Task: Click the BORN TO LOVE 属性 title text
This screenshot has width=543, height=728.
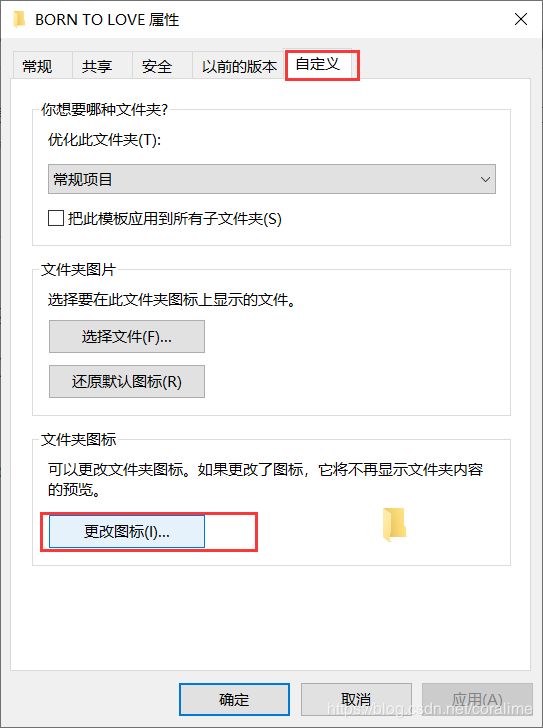Action: pyautogui.click(x=107, y=20)
